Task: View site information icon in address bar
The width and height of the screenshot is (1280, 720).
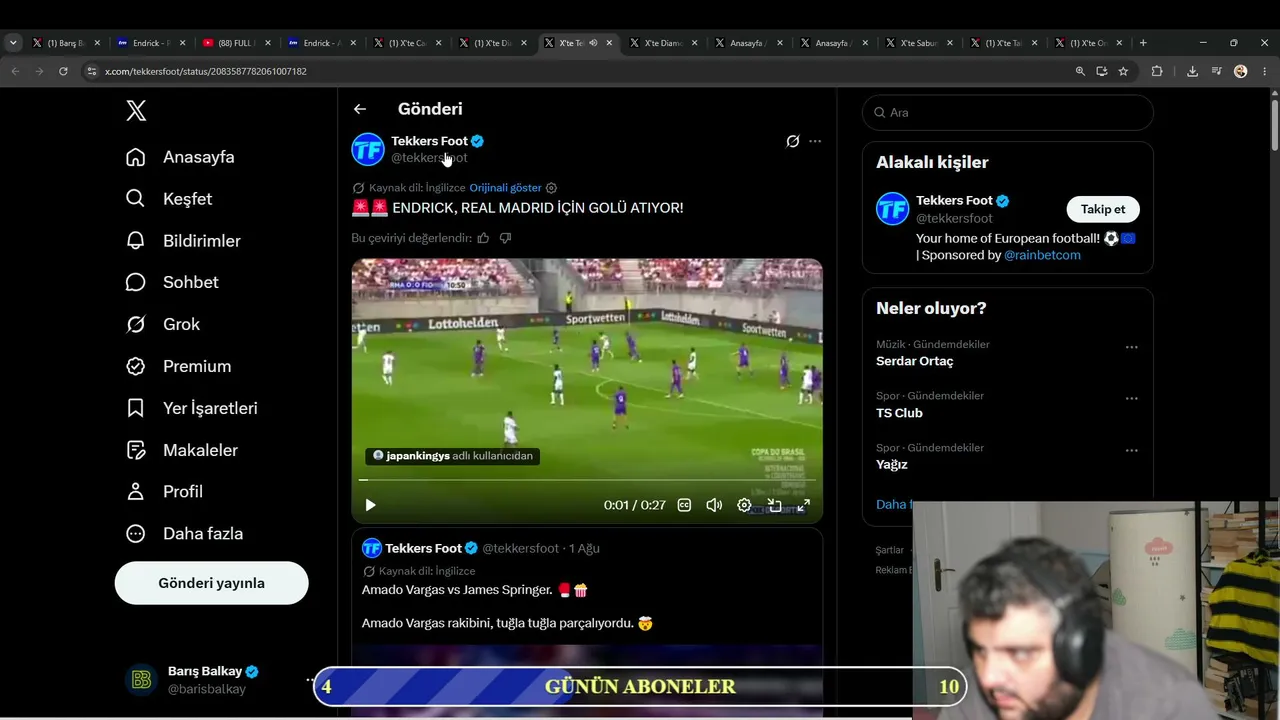Action: pos(92,72)
